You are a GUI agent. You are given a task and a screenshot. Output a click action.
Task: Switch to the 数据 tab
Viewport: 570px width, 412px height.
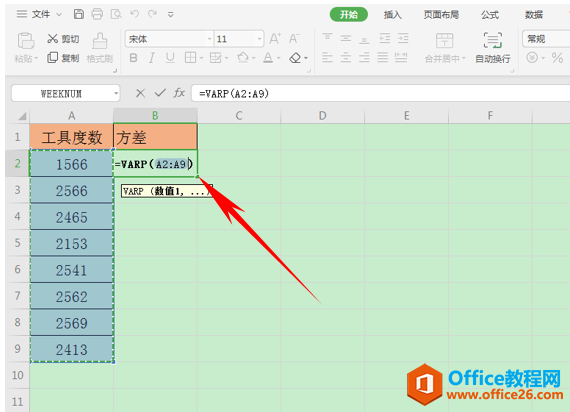click(534, 15)
